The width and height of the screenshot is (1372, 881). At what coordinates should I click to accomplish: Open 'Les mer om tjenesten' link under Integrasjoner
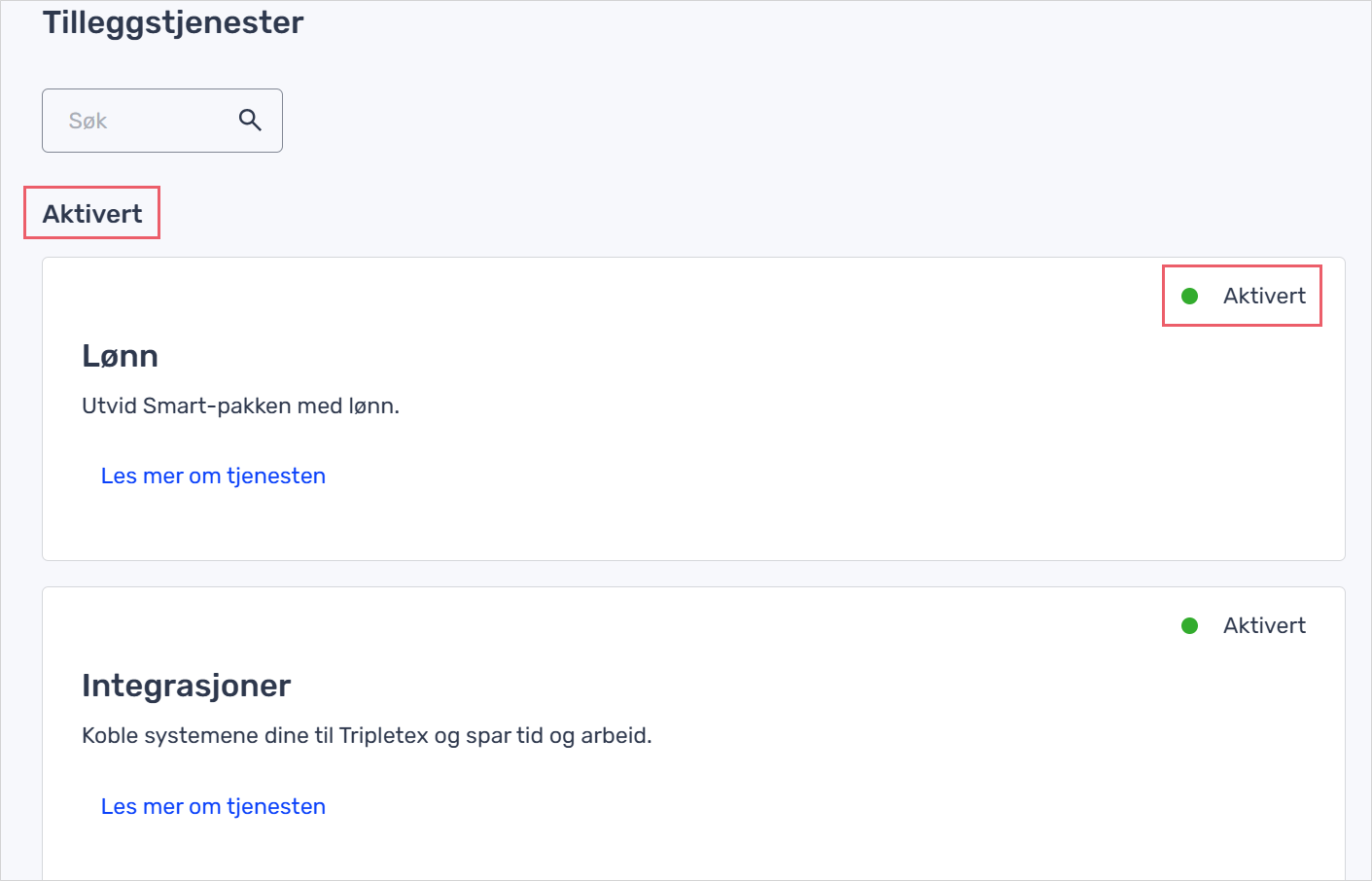pos(213,806)
